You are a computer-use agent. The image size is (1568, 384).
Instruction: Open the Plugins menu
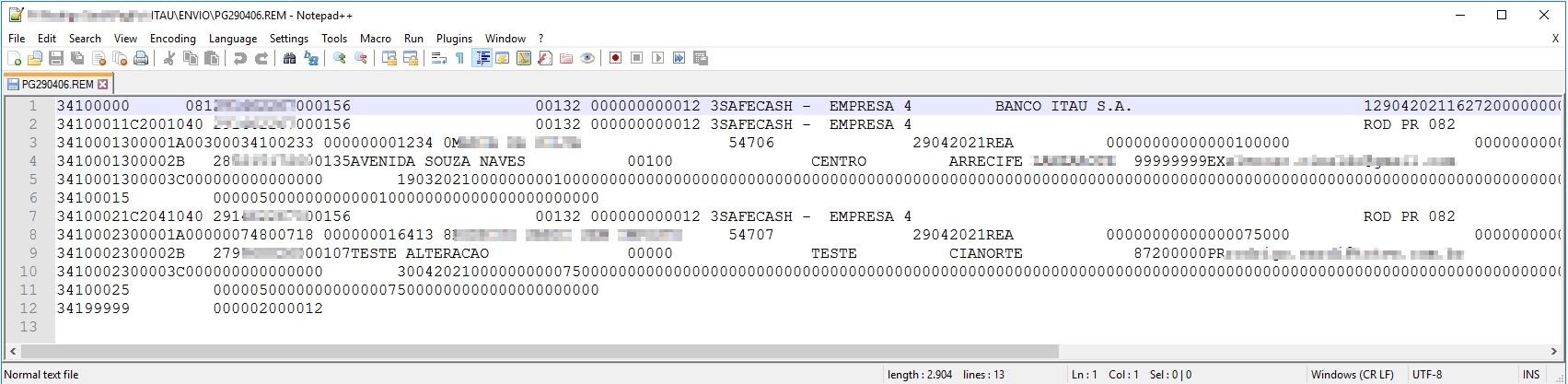pos(454,39)
